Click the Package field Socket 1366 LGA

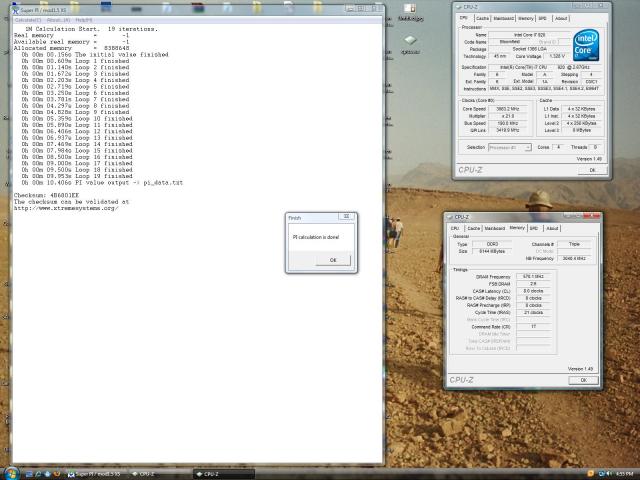529,49
